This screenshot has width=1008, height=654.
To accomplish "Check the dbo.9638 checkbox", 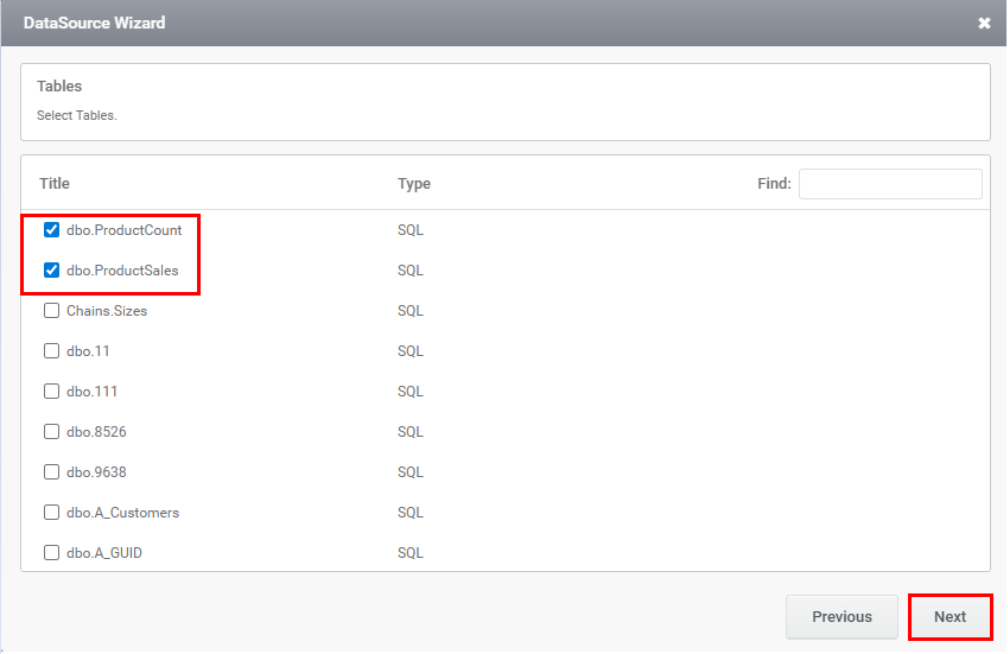I will (x=52, y=472).
